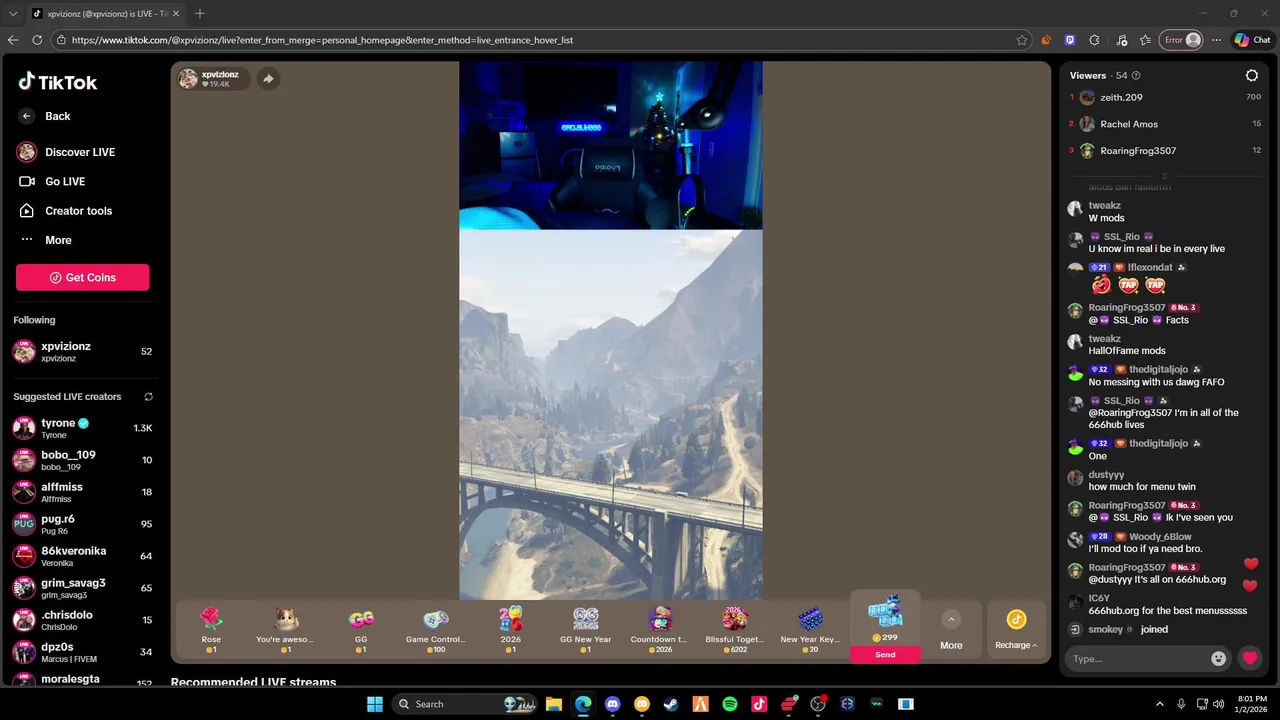The height and width of the screenshot is (720, 1280).
Task: Open browser settings and more menu
Action: 1216,40
